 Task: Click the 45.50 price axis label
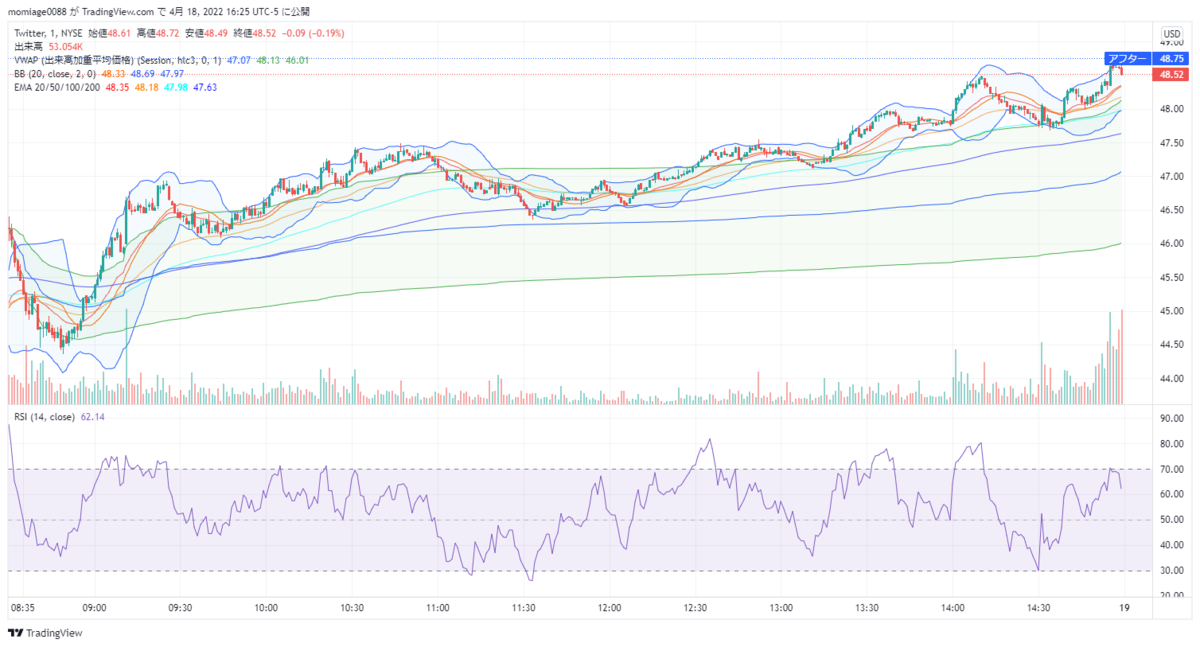(1171, 277)
